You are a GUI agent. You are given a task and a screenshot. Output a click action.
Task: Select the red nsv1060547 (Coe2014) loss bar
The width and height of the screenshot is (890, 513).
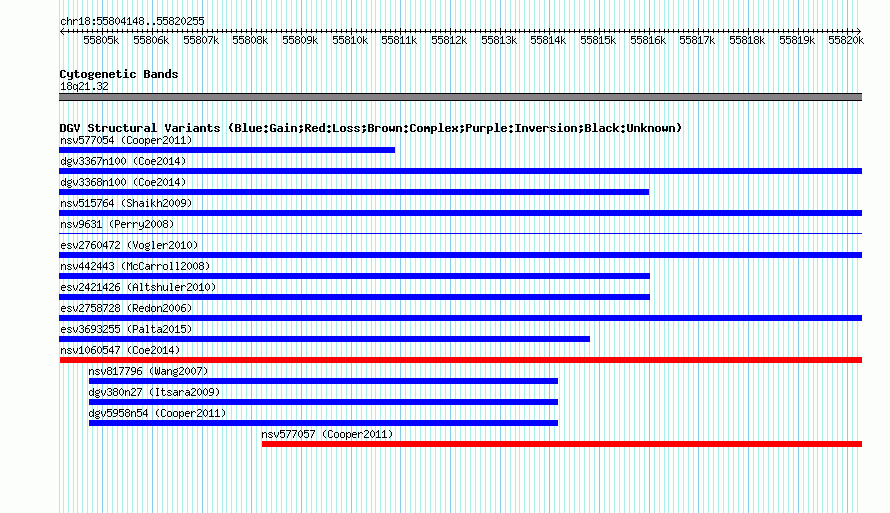coord(460,360)
